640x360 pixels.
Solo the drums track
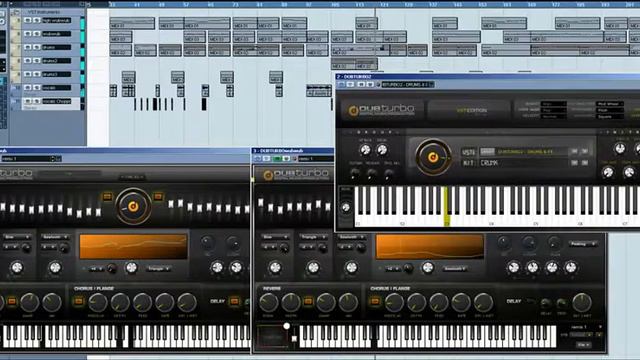pyautogui.click(x=36, y=47)
